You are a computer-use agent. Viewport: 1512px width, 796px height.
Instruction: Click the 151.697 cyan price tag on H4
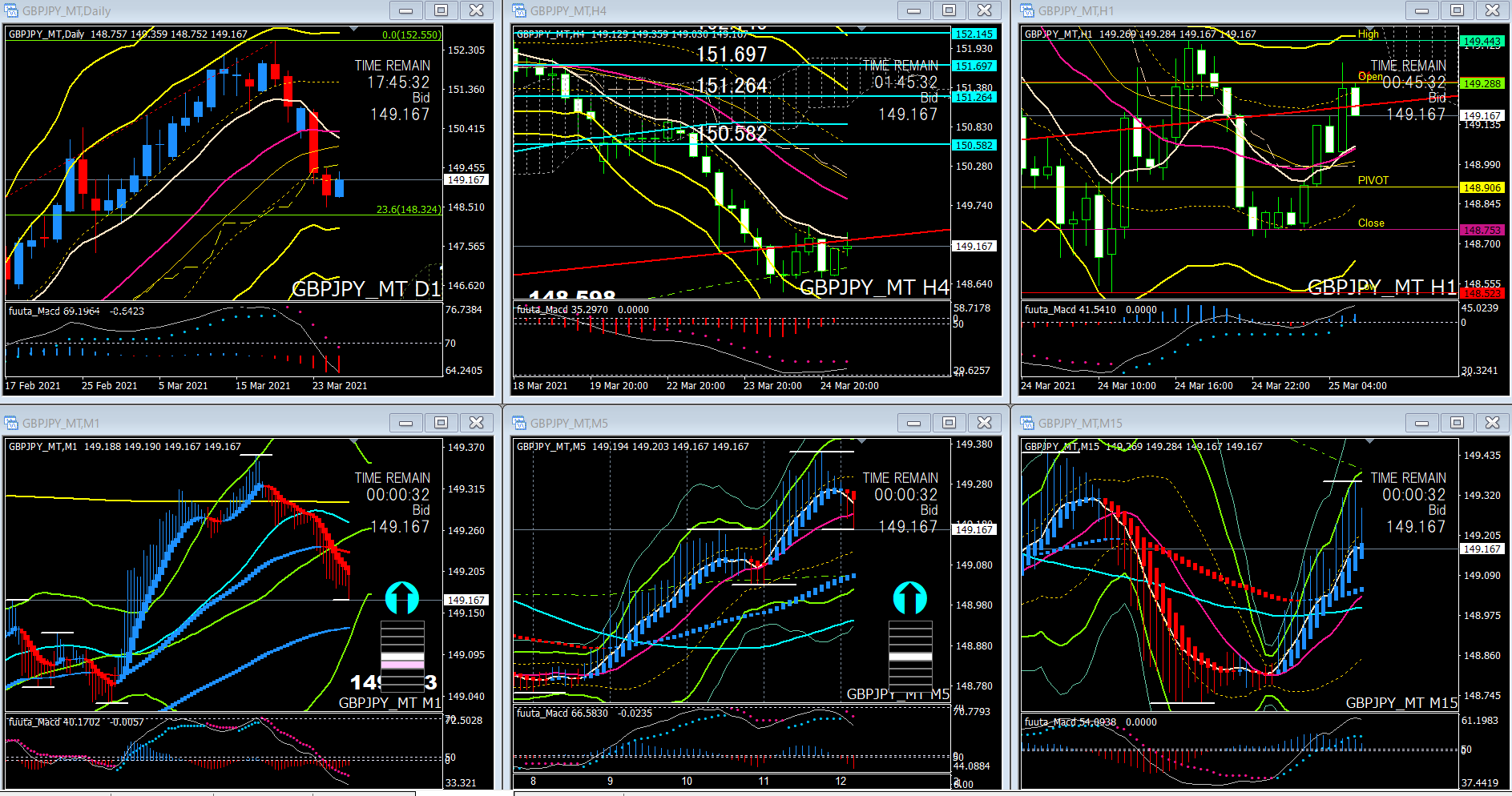(974, 66)
